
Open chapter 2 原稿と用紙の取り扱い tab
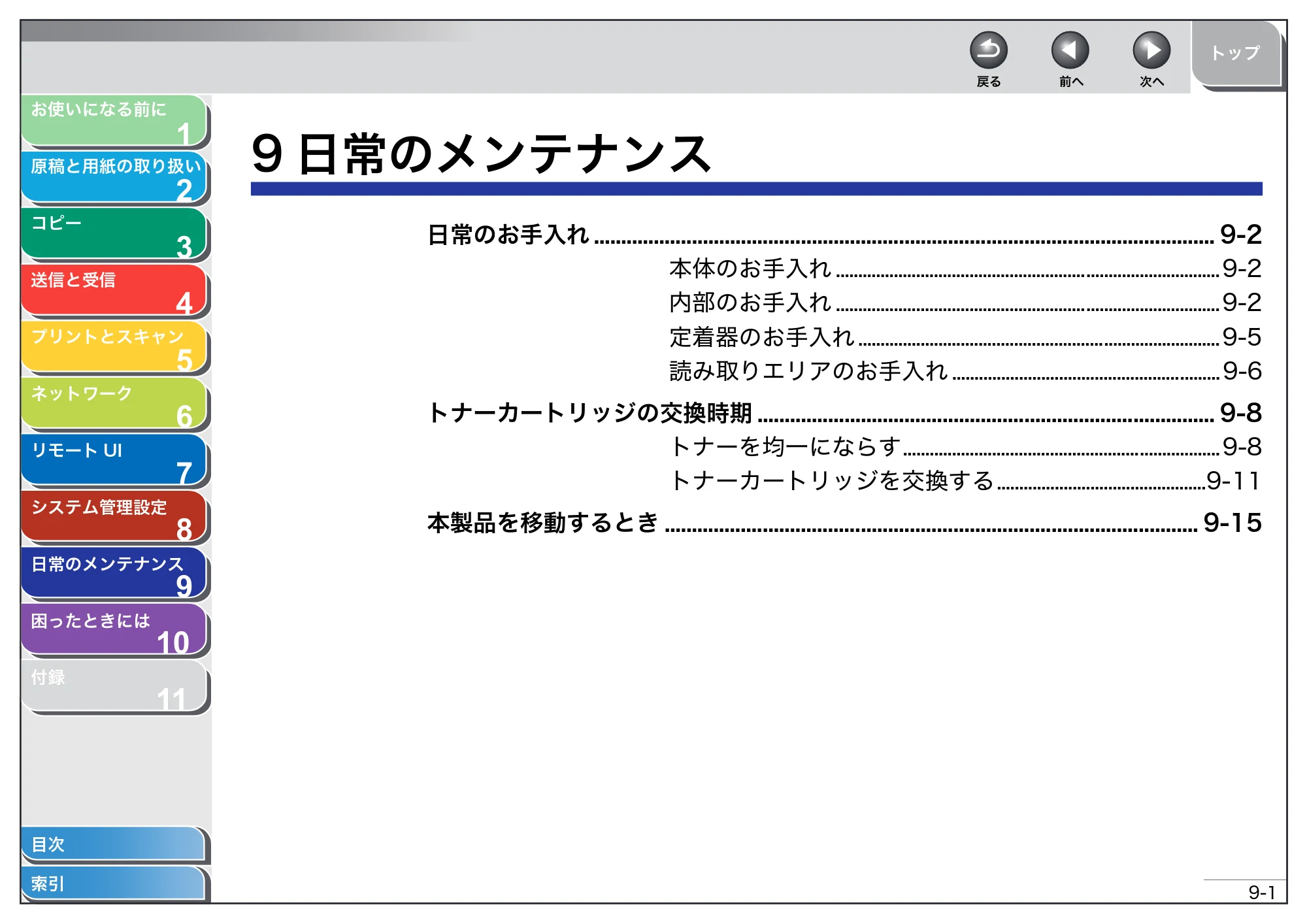coord(114,177)
